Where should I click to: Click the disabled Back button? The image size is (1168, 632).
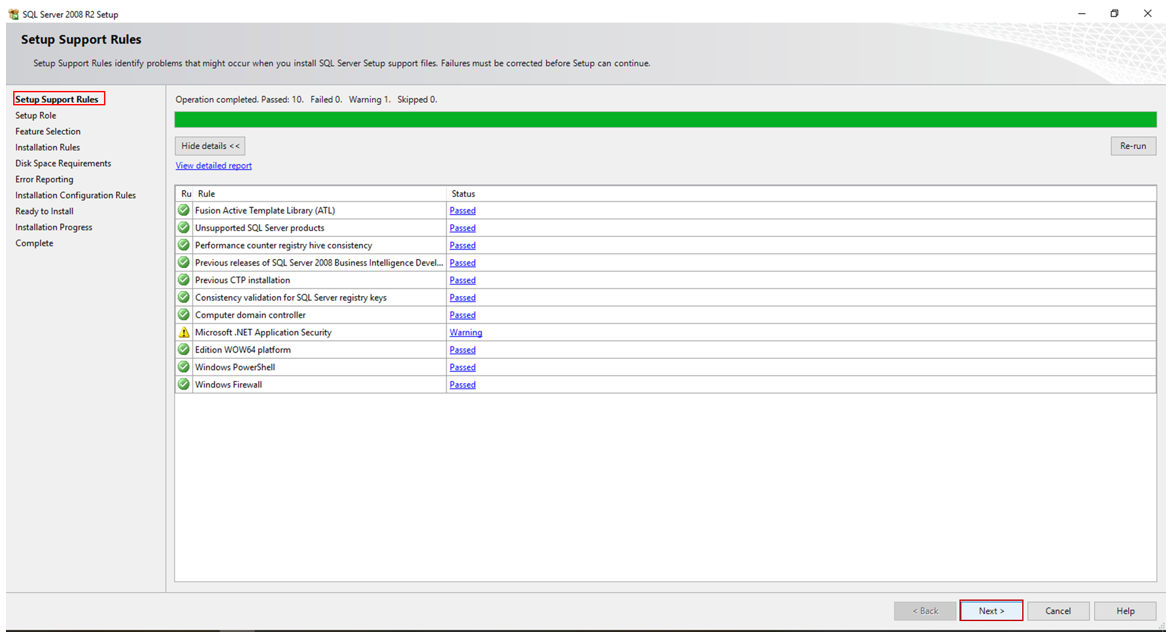coord(925,610)
